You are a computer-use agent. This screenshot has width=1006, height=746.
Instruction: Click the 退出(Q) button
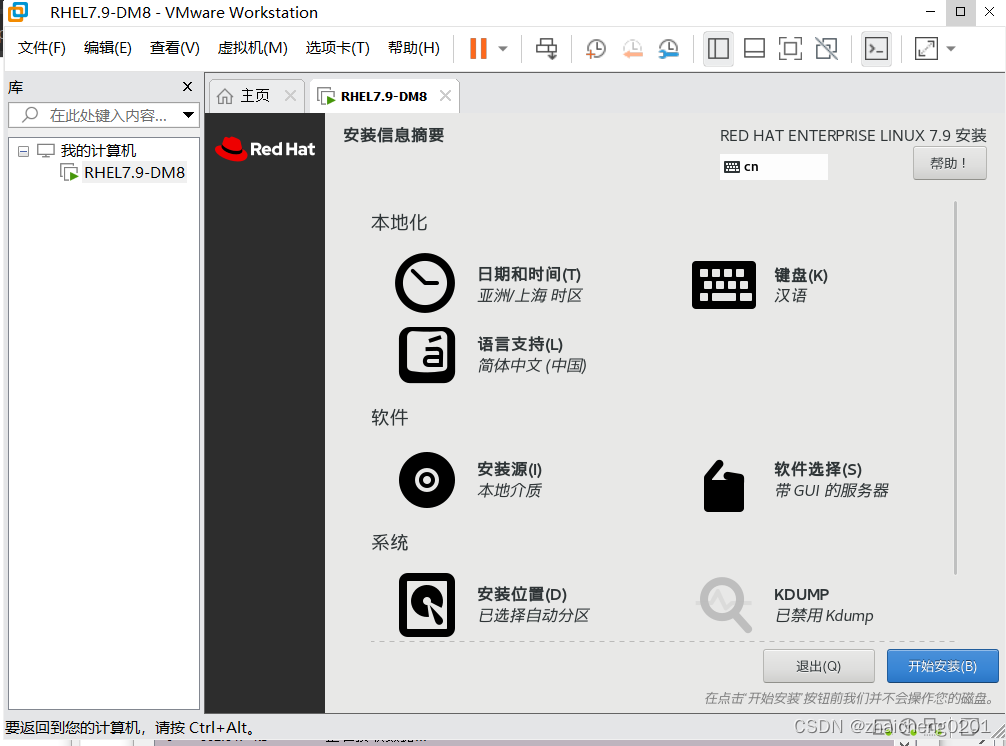(819, 666)
